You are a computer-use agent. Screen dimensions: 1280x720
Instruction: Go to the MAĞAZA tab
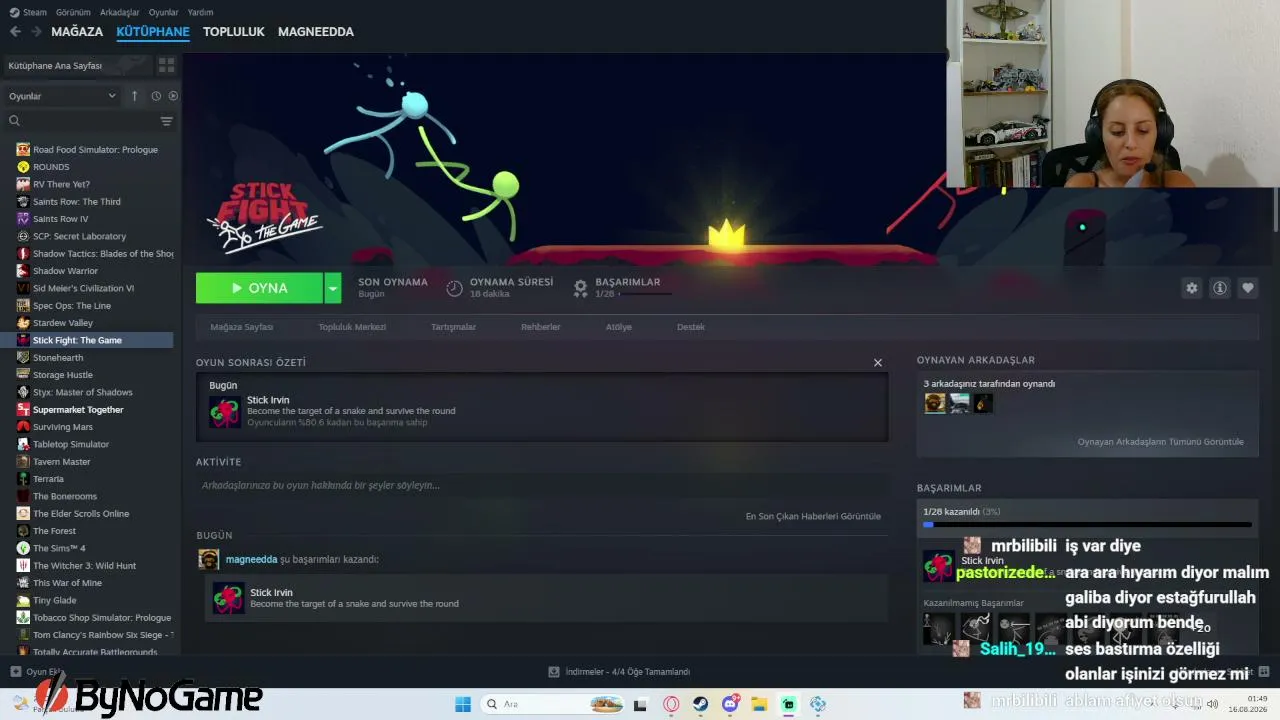point(77,32)
